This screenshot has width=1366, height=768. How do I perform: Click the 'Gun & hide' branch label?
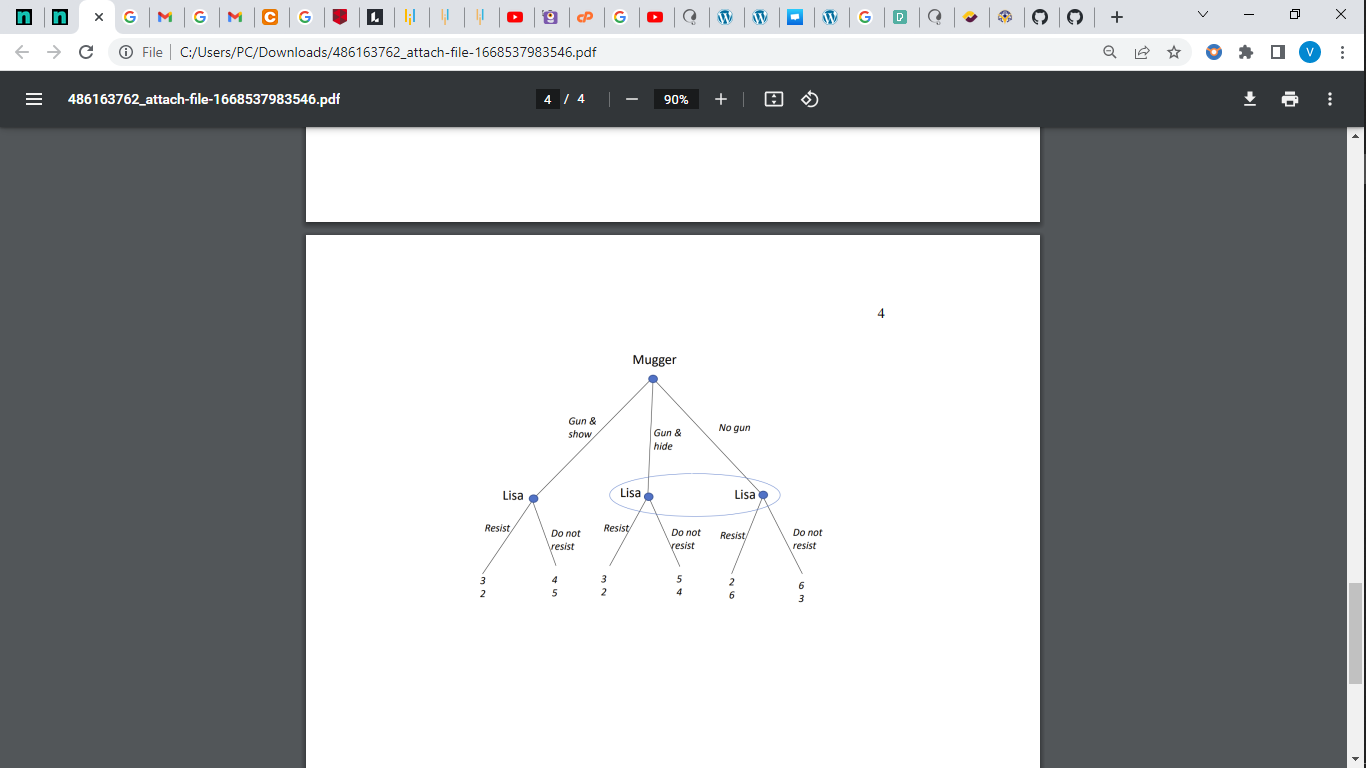(x=667, y=440)
